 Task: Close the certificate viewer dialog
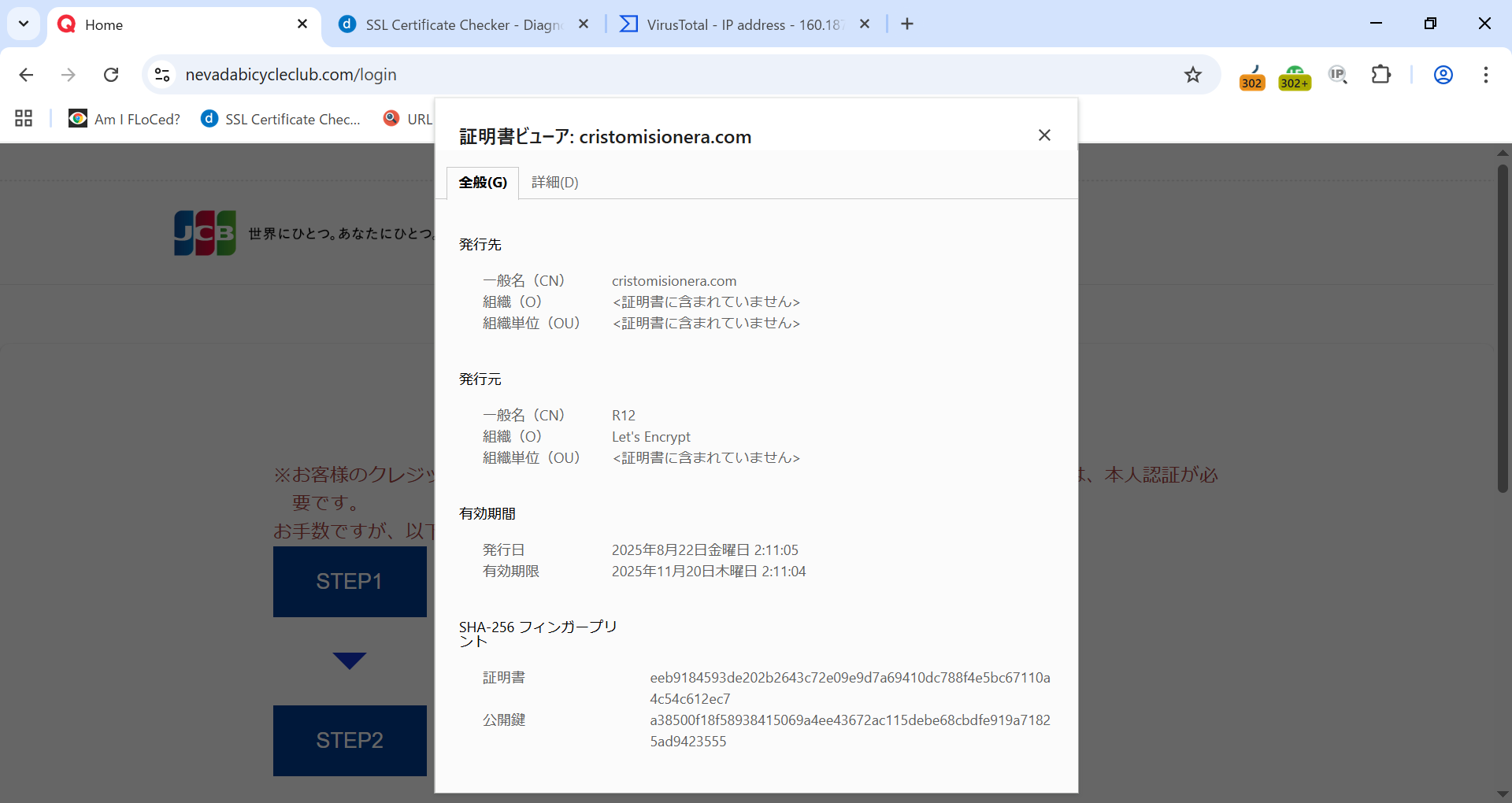click(x=1044, y=135)
